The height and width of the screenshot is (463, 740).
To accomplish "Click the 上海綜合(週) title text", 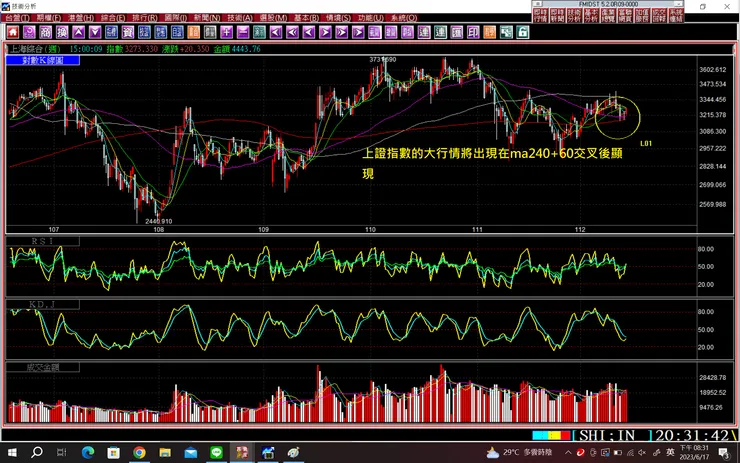I will (x=35, y=49).
